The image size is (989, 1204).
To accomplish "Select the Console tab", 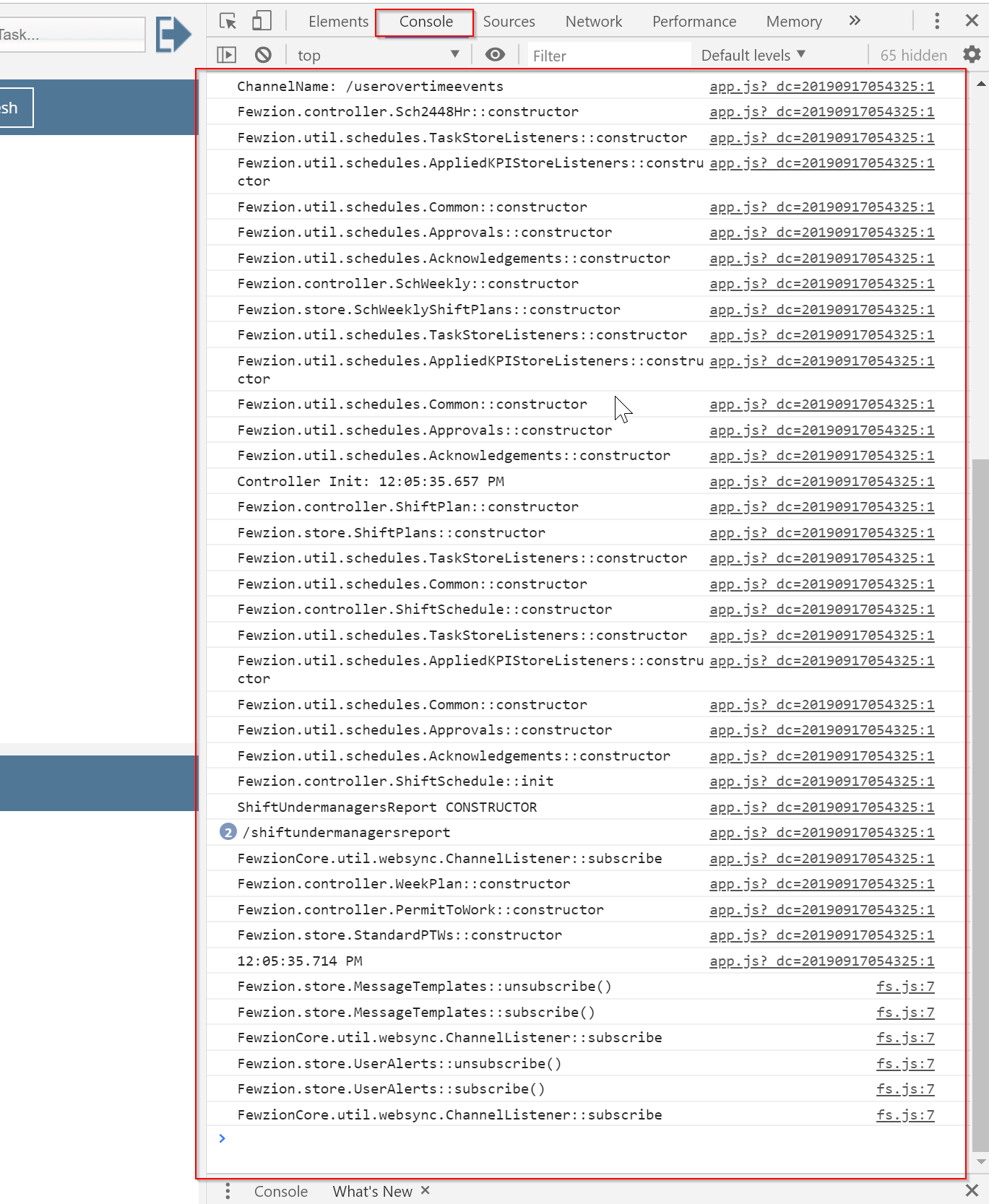I will pyautogui.click(x=426, y=22).
